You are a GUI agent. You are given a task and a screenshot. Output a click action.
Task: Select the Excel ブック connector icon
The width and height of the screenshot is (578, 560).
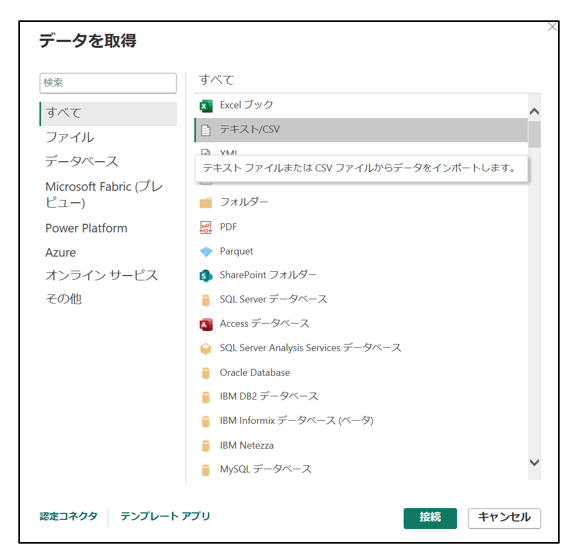coord(206,106)
